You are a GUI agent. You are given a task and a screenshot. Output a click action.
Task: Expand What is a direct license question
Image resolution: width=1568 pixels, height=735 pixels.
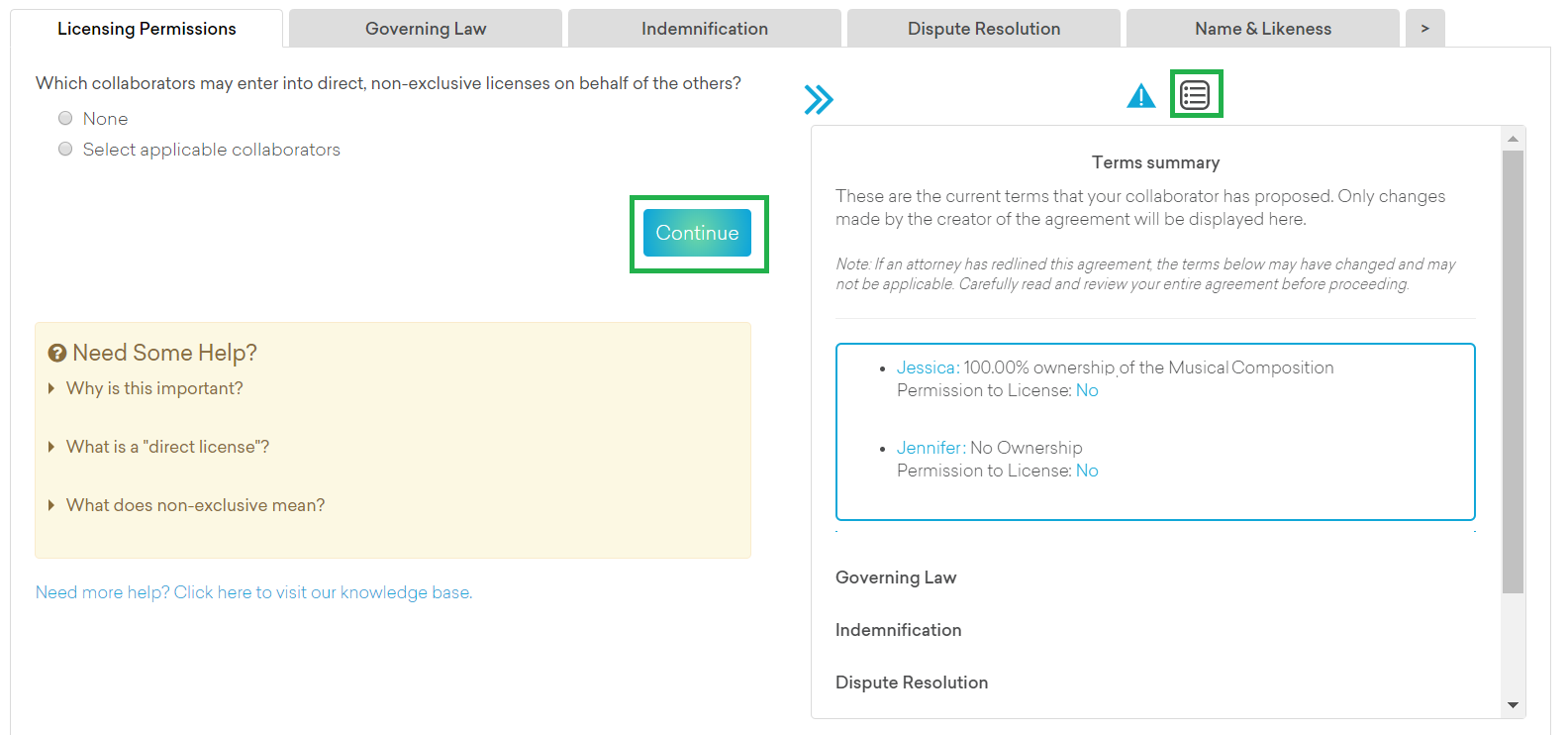pos(166,447)
